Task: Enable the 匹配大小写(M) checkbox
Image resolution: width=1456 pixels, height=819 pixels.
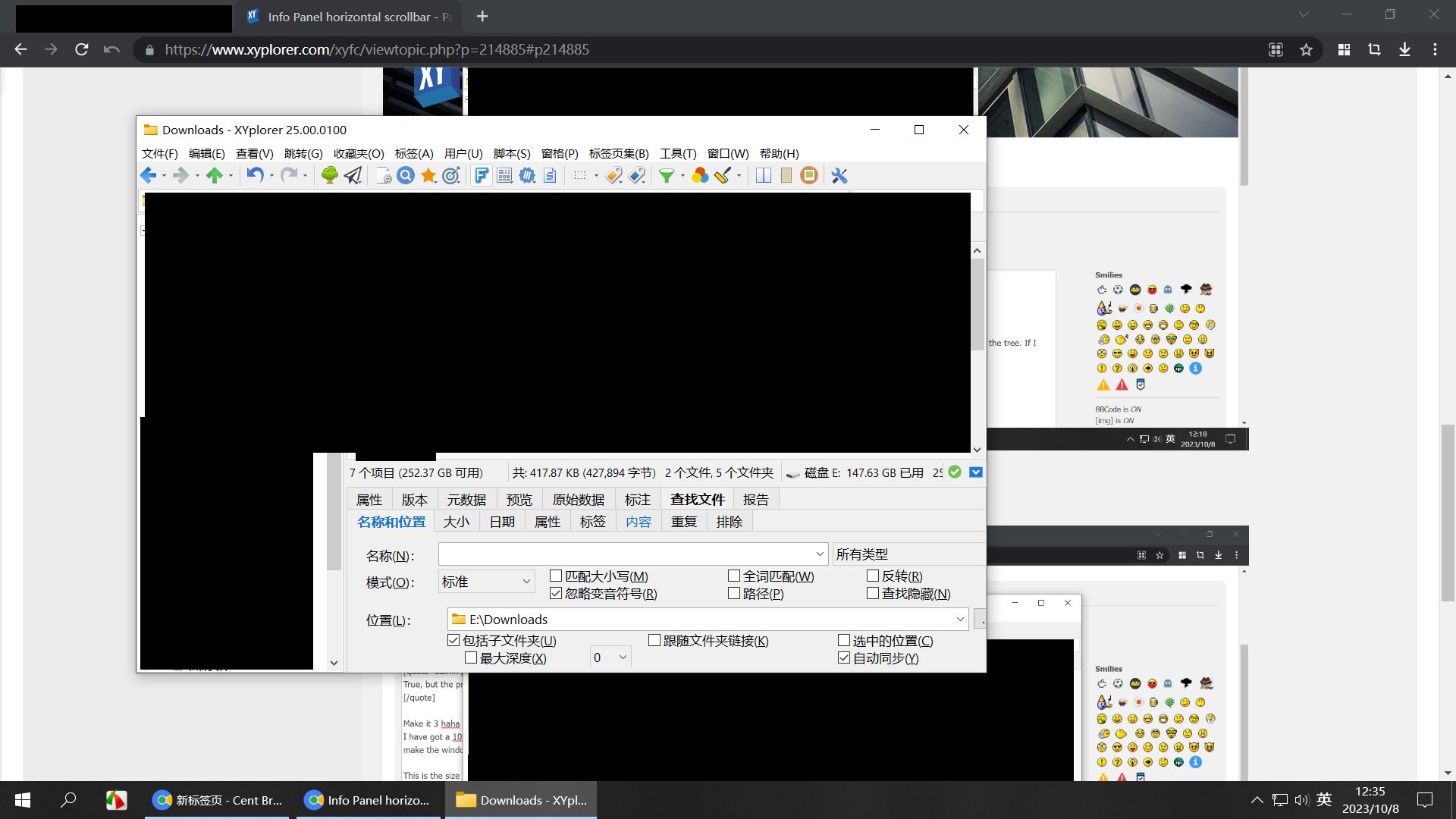Action: click(x=556, y=576)
